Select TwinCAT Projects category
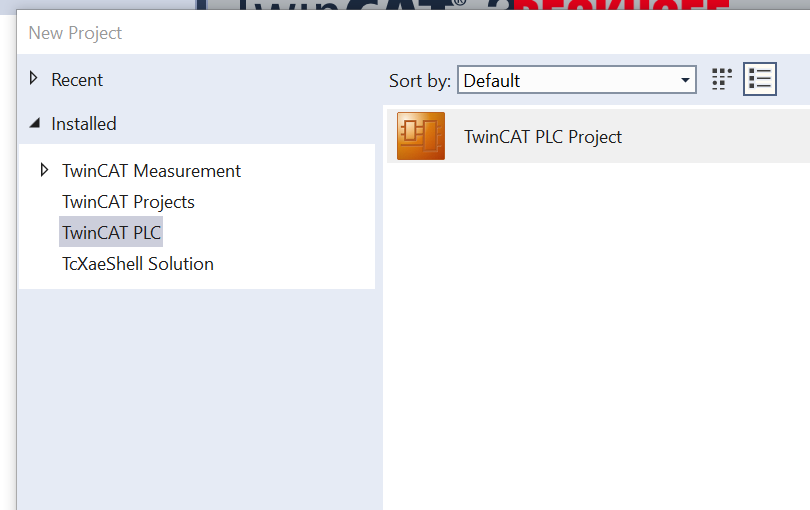Viewport: 810px width, 510px height. [x=128, y=202]
